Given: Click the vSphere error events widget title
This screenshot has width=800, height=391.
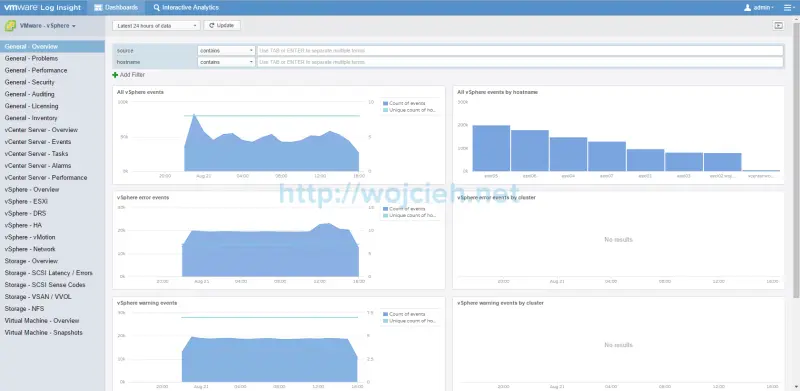Looking at the screenshot, I should pyautogui.click(x=143, y=198).
